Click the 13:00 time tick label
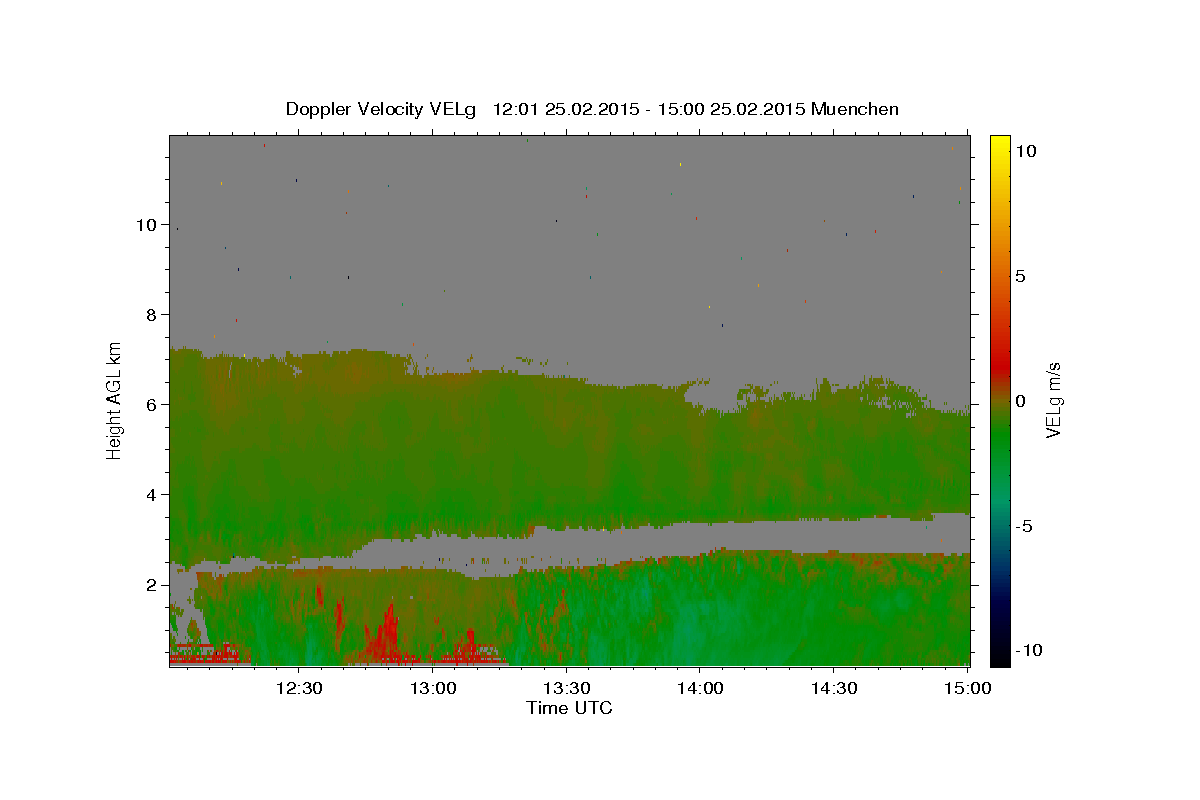This screenshot has height=800, width=1200. pyautogui.click(x=432, y=689)
